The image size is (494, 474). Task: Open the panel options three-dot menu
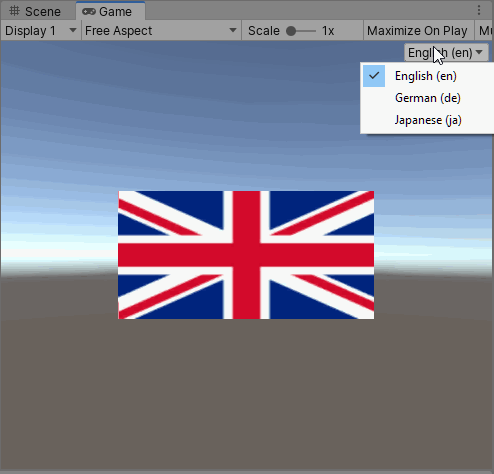point(479,10)
